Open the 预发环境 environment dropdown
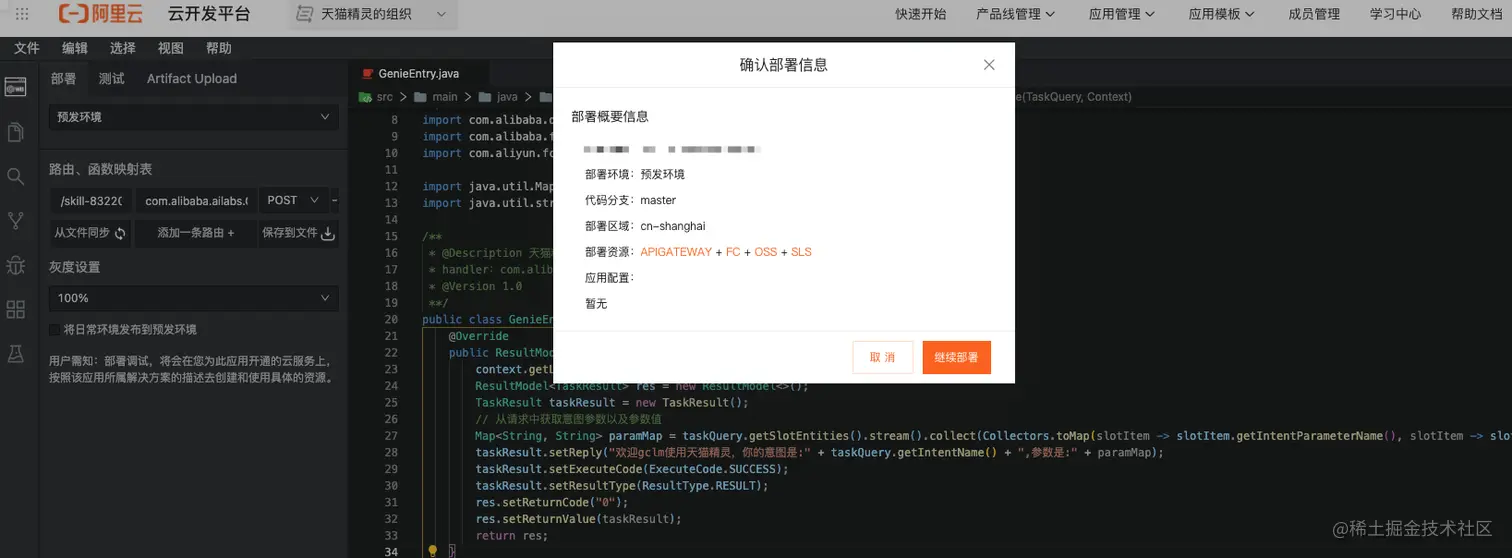Image resolution: width=1512 pixels, height=558 pixels. tap(194, 117)
